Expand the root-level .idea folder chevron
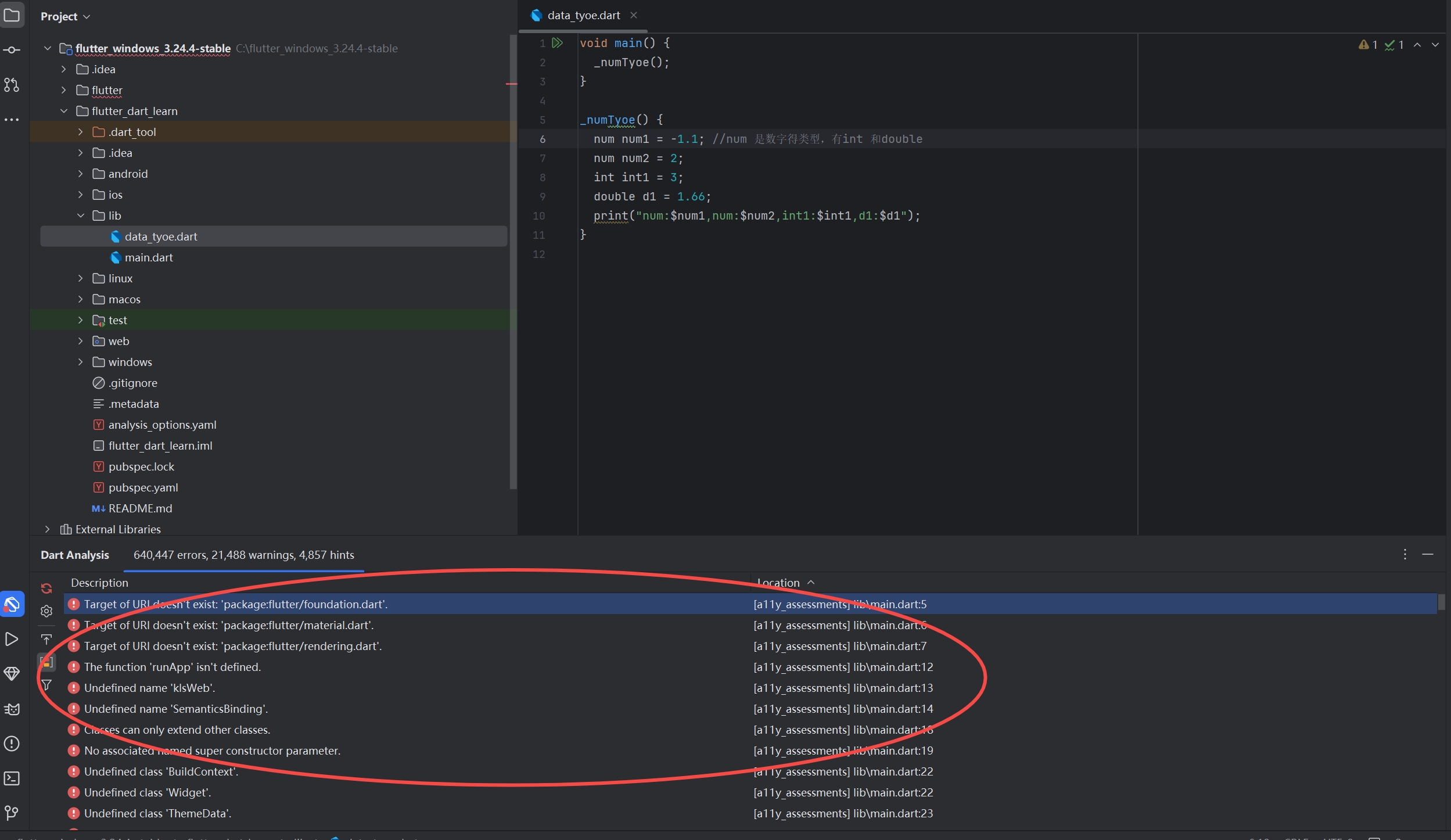 click(x=64, y=69)
